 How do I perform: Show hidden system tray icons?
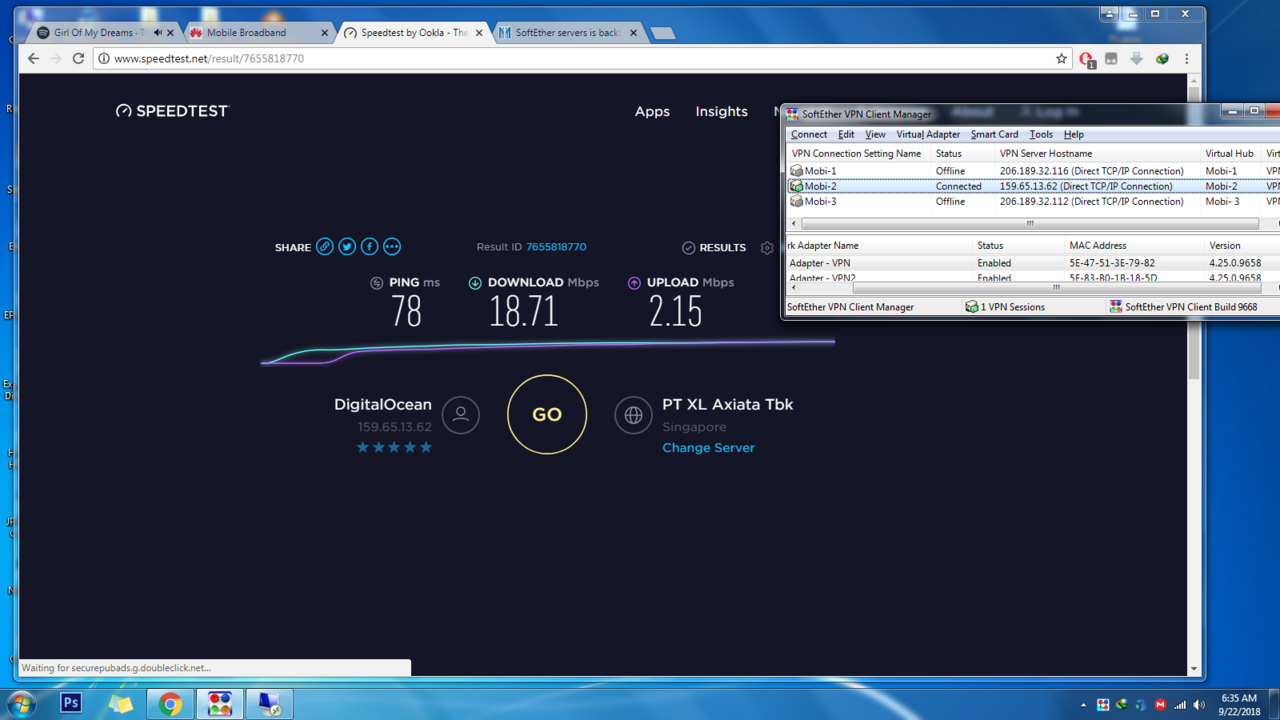[1083, 705]
